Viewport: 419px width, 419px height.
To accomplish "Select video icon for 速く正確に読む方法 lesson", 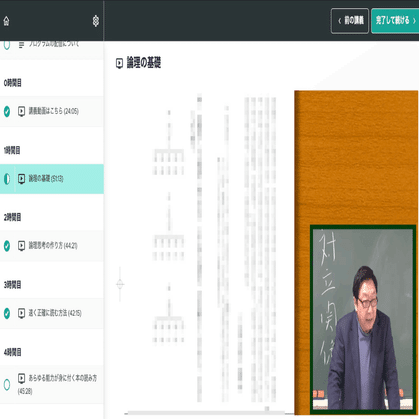I will [x=21, y=313].
